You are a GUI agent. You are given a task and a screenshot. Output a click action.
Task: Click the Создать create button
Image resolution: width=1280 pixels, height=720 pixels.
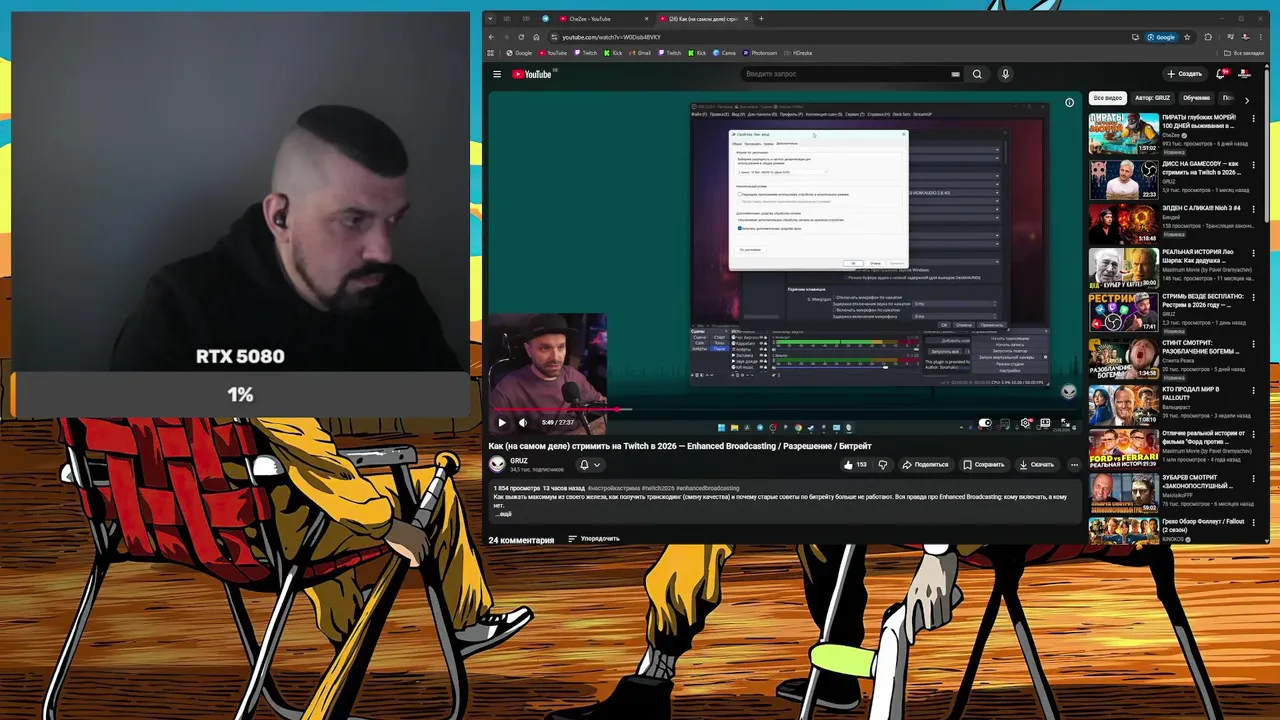click(x=1184, y=74)
